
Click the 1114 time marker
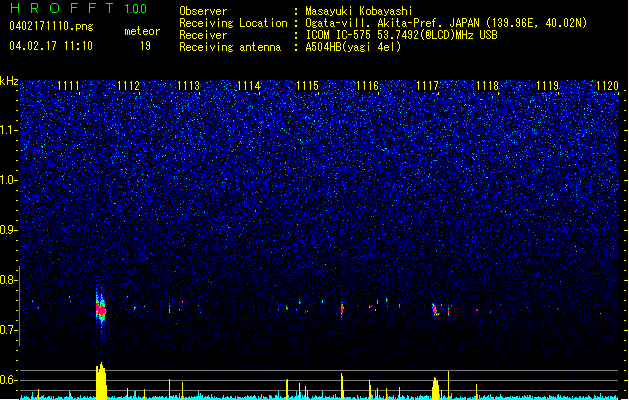248,85
